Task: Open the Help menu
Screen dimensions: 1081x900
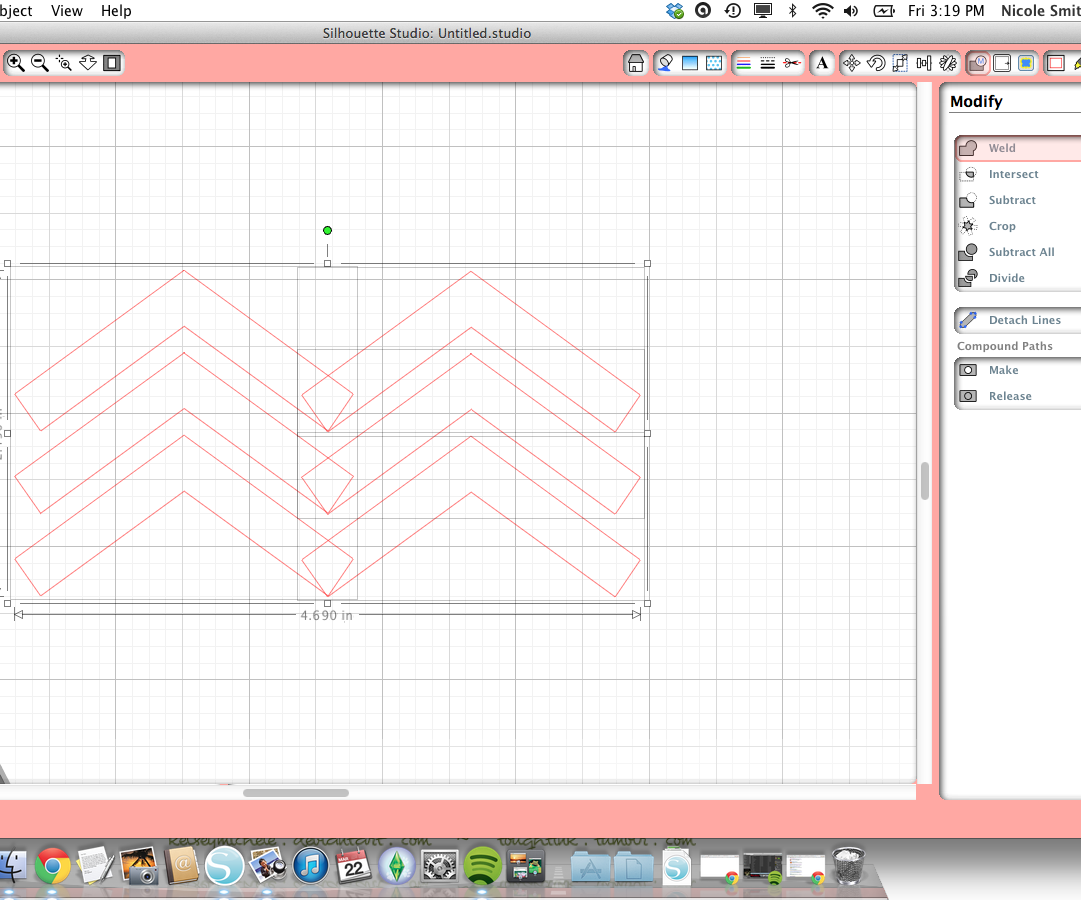Action: [115, 11]
